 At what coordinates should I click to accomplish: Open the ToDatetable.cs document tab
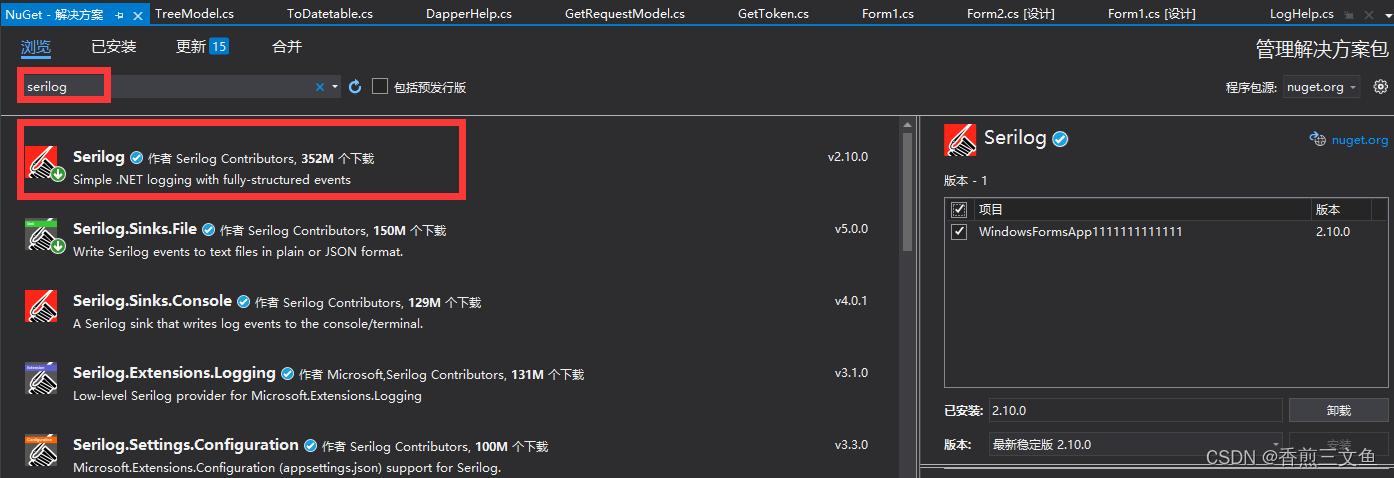[x=330, y=14]
